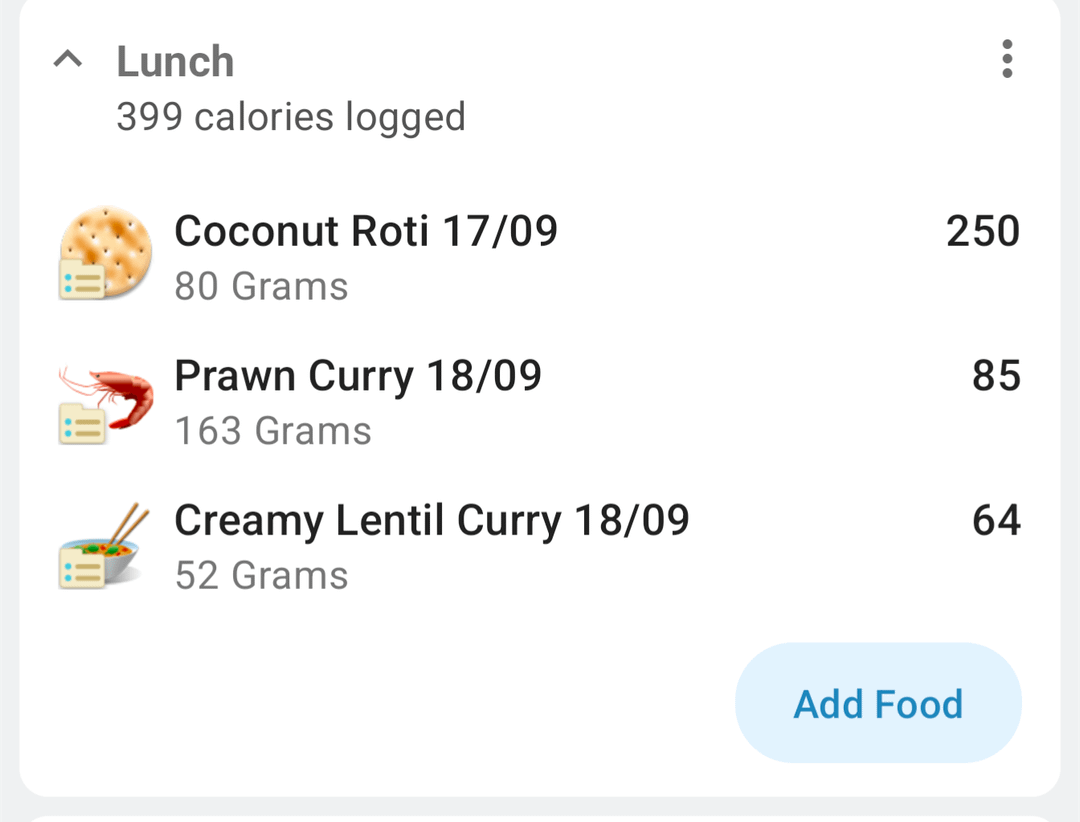Tap the 85 calorie value for Prawn Curry
1080x822 pixels.
(x=995, y=377)
